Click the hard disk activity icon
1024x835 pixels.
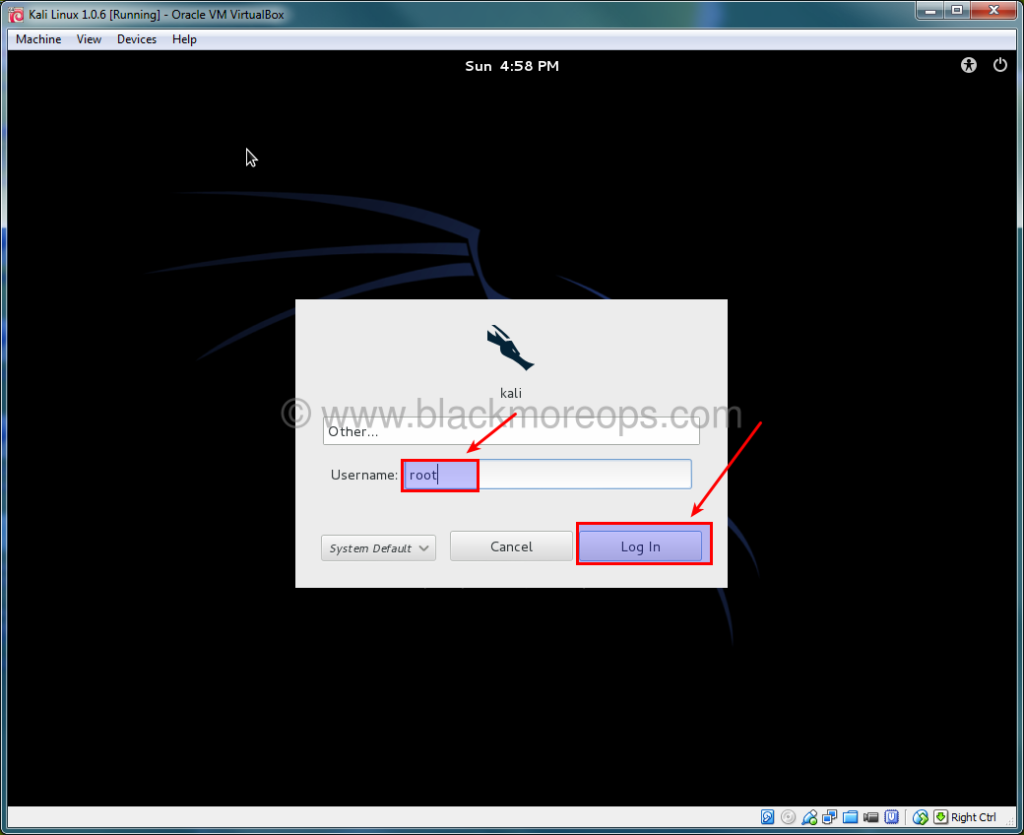pos(767,817)
